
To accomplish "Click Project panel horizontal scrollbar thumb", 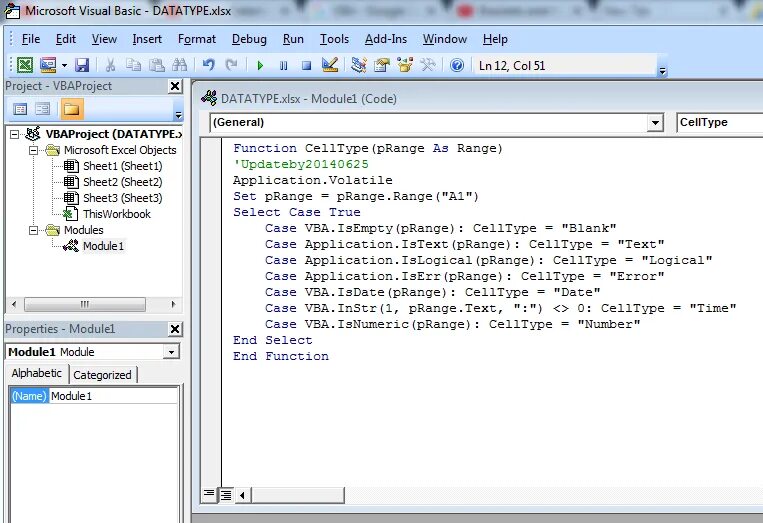I will click(x=85, y=305).
